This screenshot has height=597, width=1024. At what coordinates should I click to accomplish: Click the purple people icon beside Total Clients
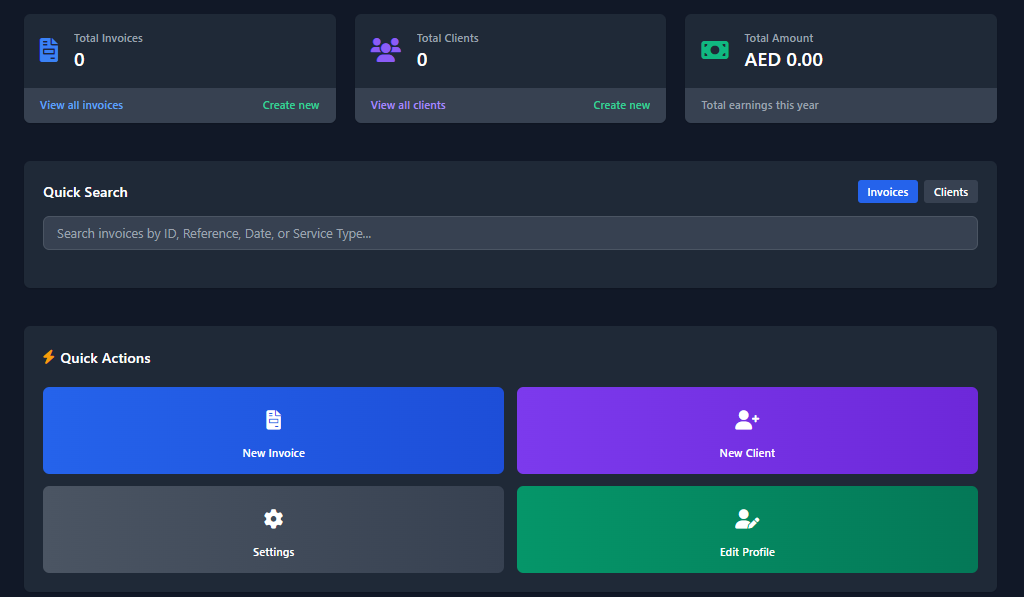[x=385, y=50]
